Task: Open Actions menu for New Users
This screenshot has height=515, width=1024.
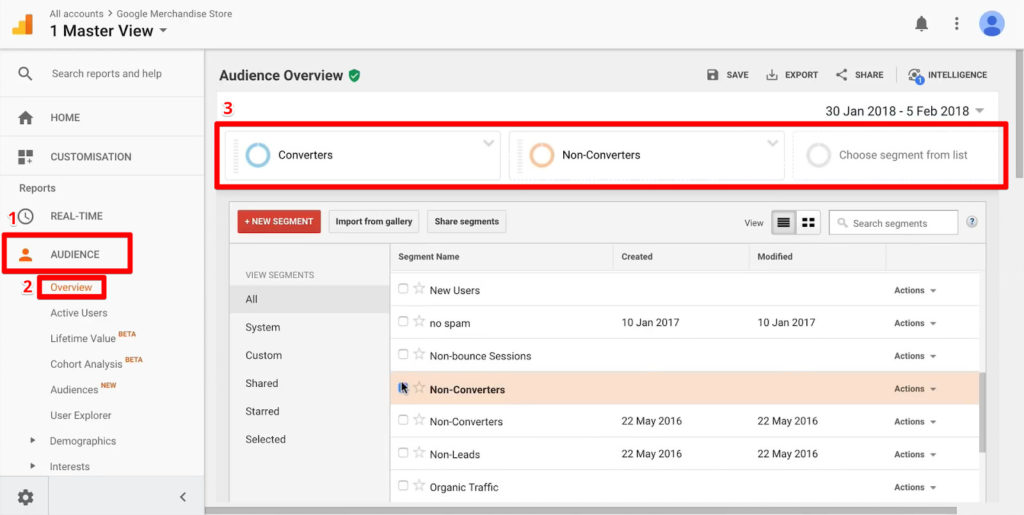Action: [x=915, y=290]
